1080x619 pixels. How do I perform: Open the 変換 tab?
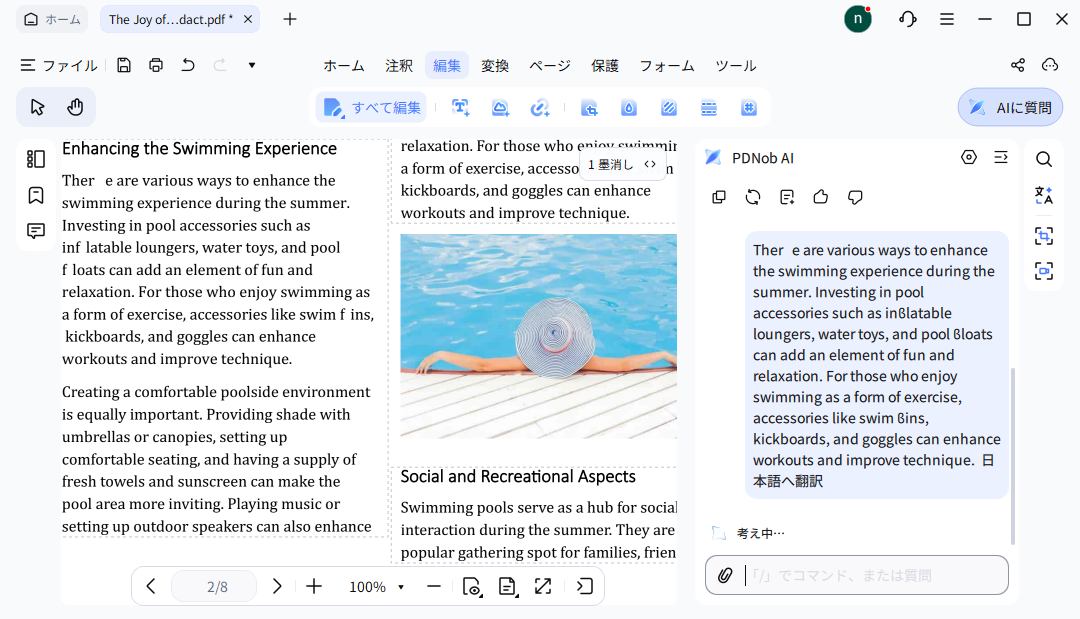pos(495,66)
